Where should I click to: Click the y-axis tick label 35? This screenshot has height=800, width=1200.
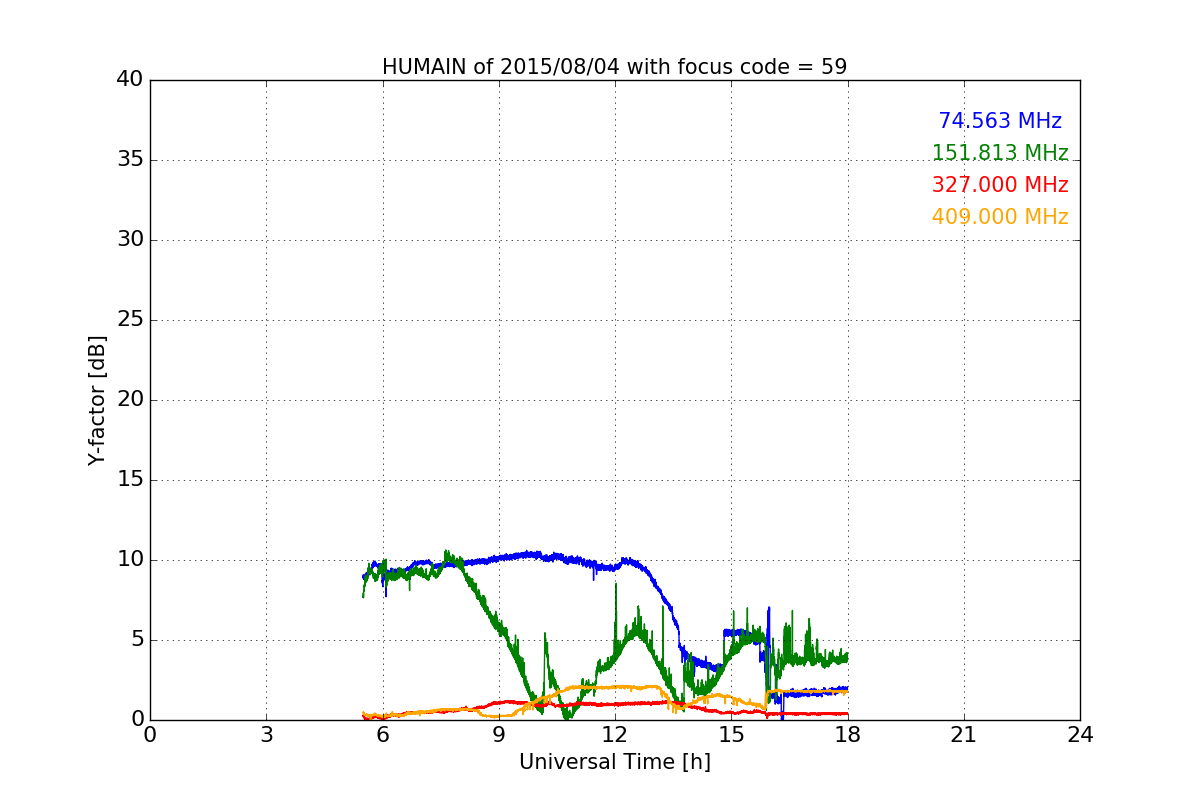point(129,160)
